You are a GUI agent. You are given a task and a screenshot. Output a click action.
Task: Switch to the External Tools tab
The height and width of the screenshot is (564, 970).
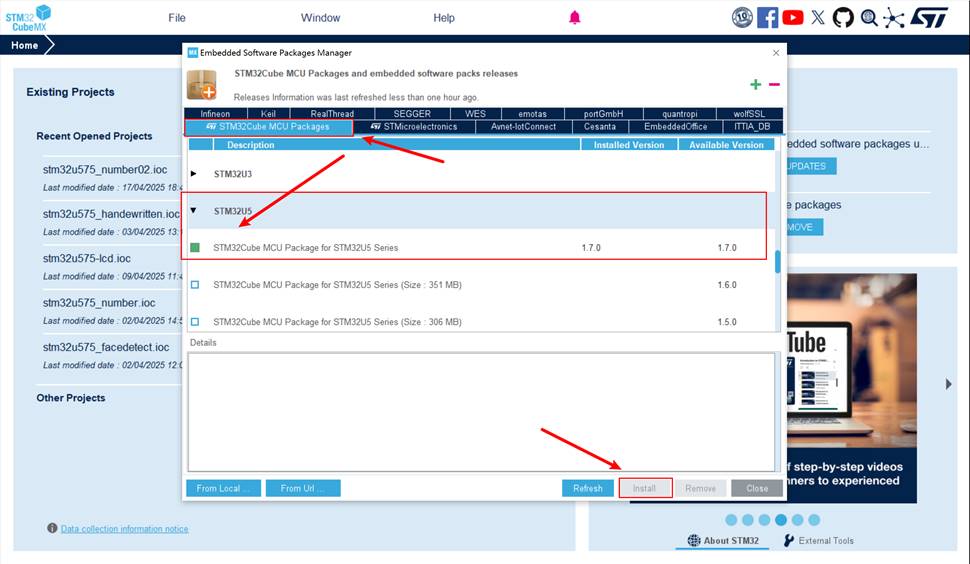click(818, 540)
